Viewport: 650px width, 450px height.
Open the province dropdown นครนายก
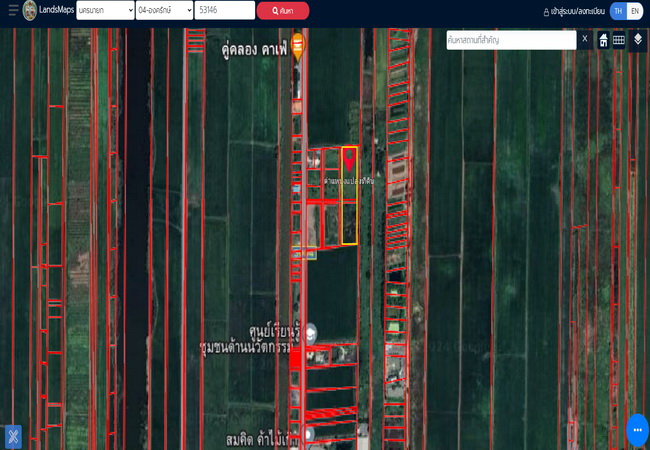point(105,10)
